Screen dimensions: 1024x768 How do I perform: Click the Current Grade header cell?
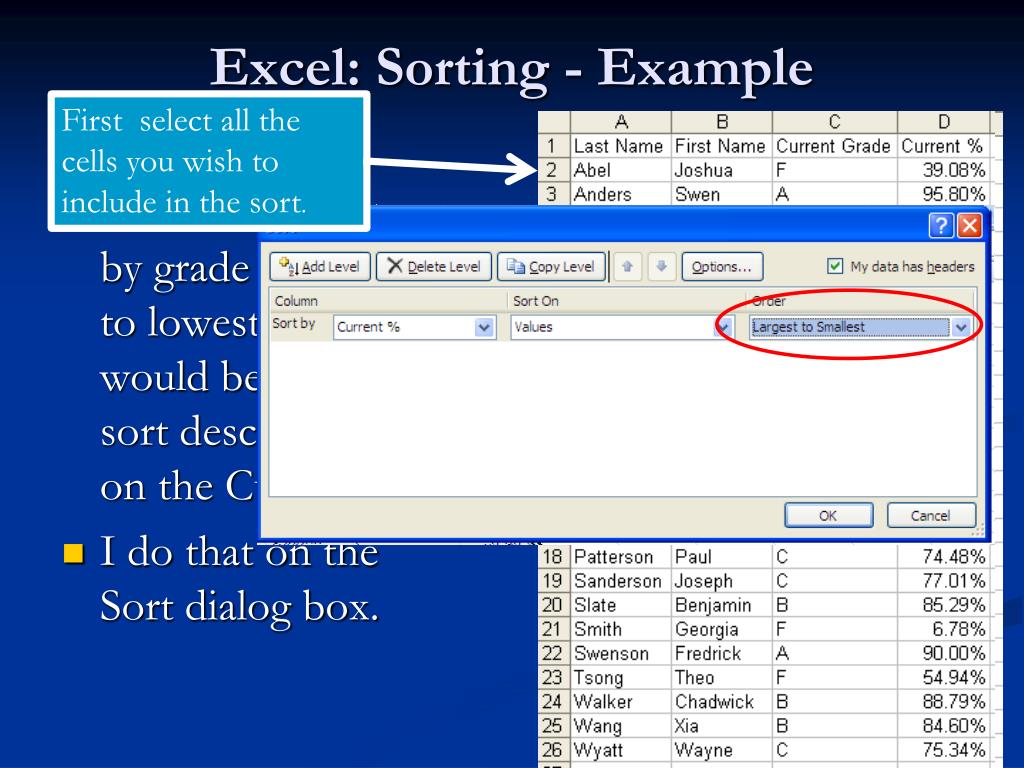coord(835,146)
